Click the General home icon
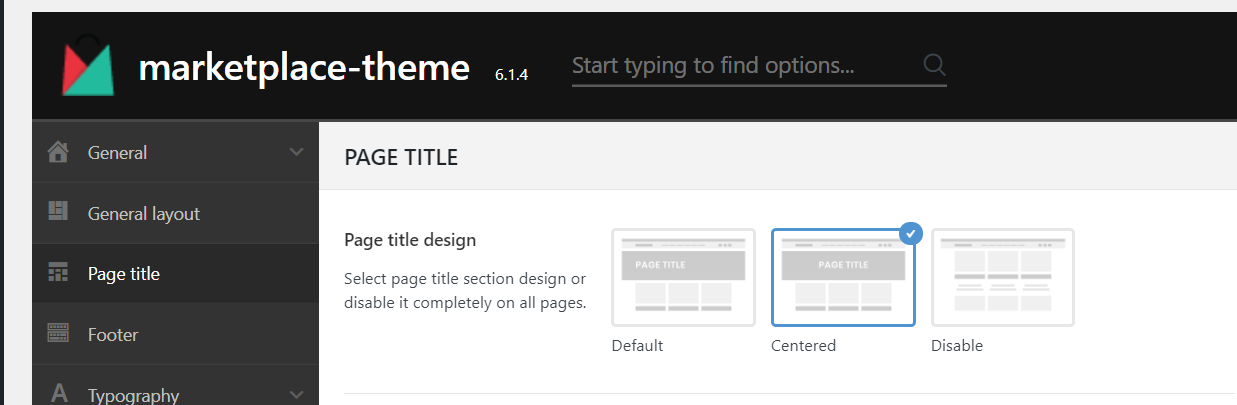 59,152
